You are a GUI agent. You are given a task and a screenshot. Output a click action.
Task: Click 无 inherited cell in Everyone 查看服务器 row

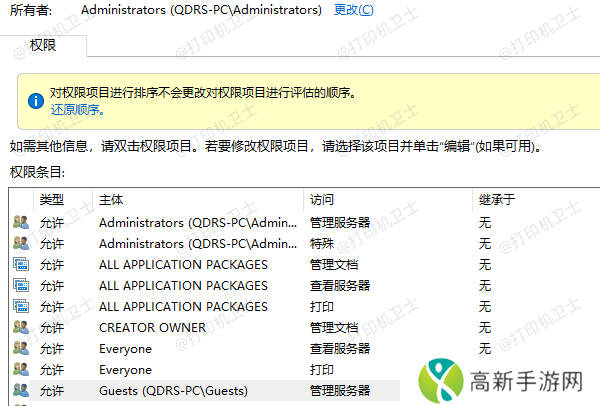click(485, 349)
